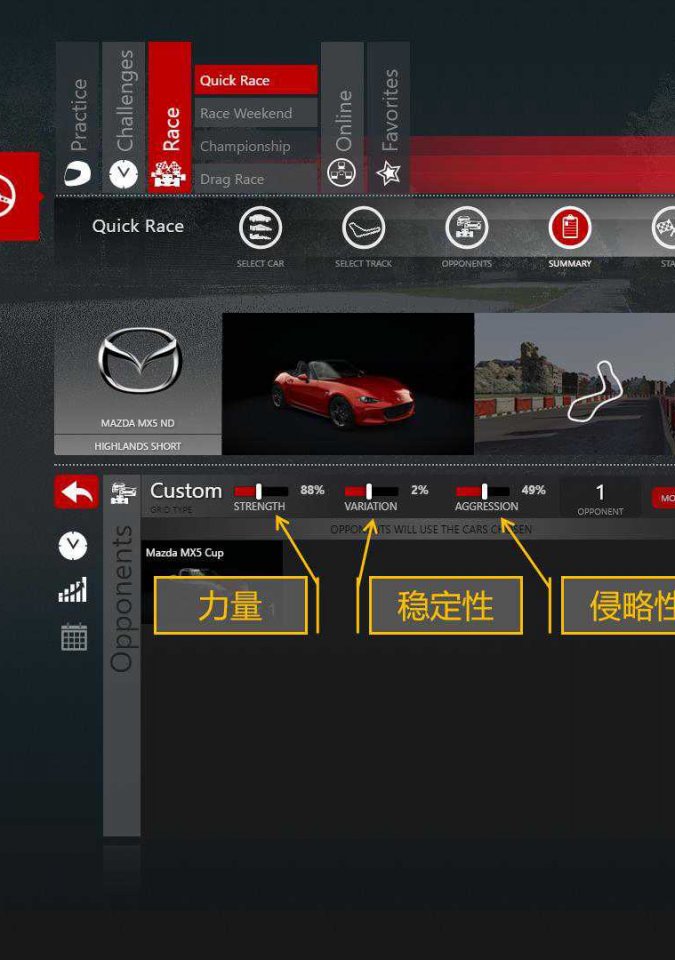
Task: Select the Race tab
Action: click(170, 117)
